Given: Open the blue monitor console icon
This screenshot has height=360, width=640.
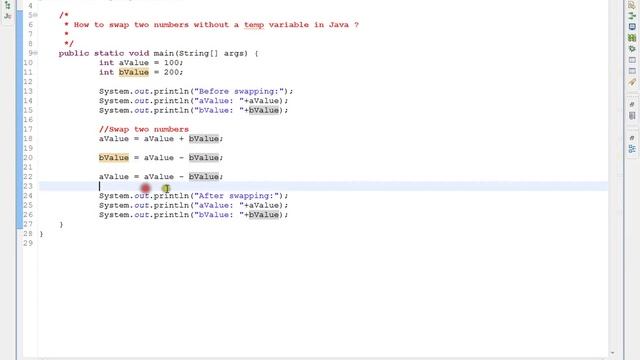Looking at the screenshot, I should pos(632,27).
